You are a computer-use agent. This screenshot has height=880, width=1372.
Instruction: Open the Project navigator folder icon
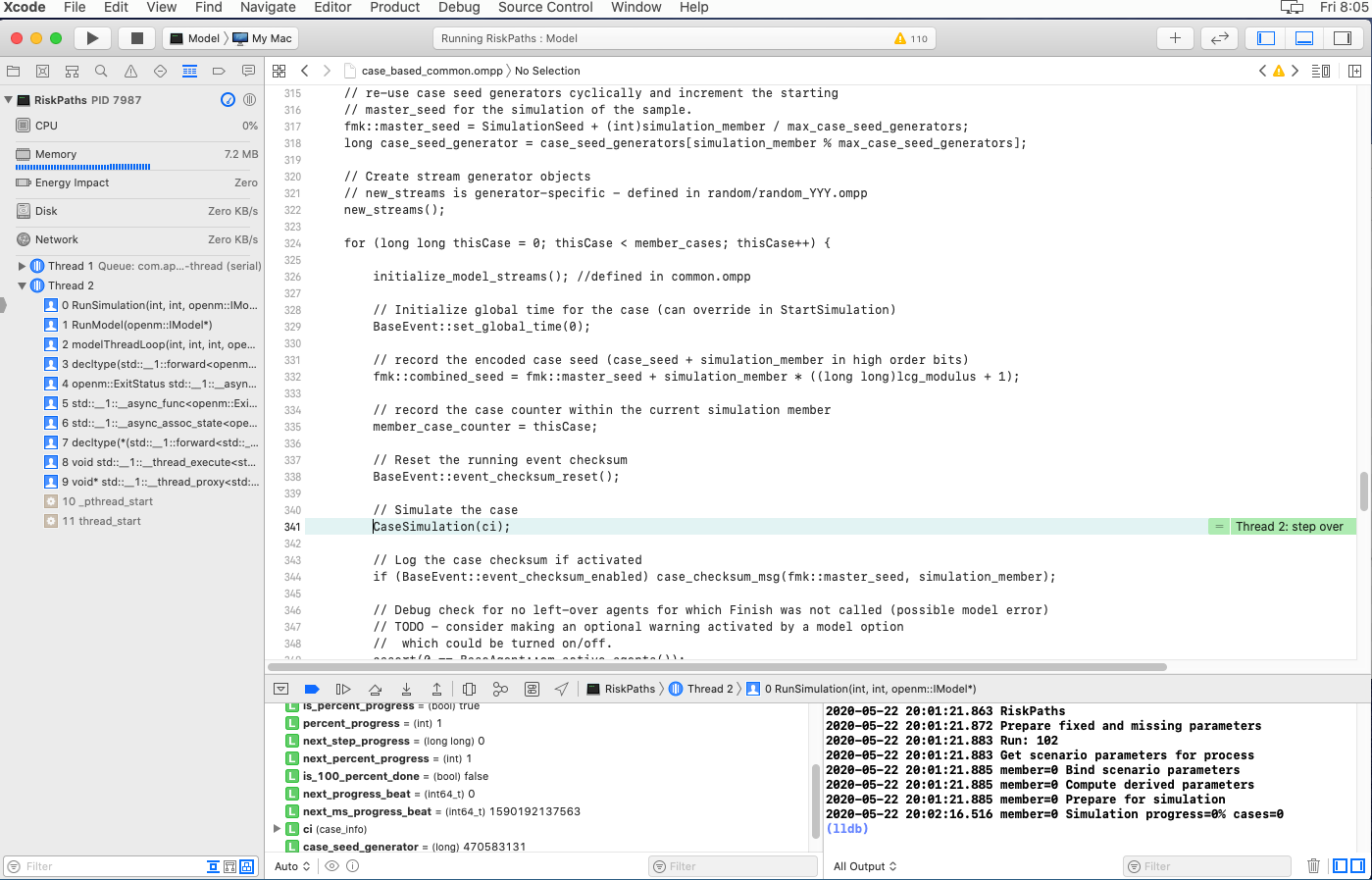coord(14,72)
